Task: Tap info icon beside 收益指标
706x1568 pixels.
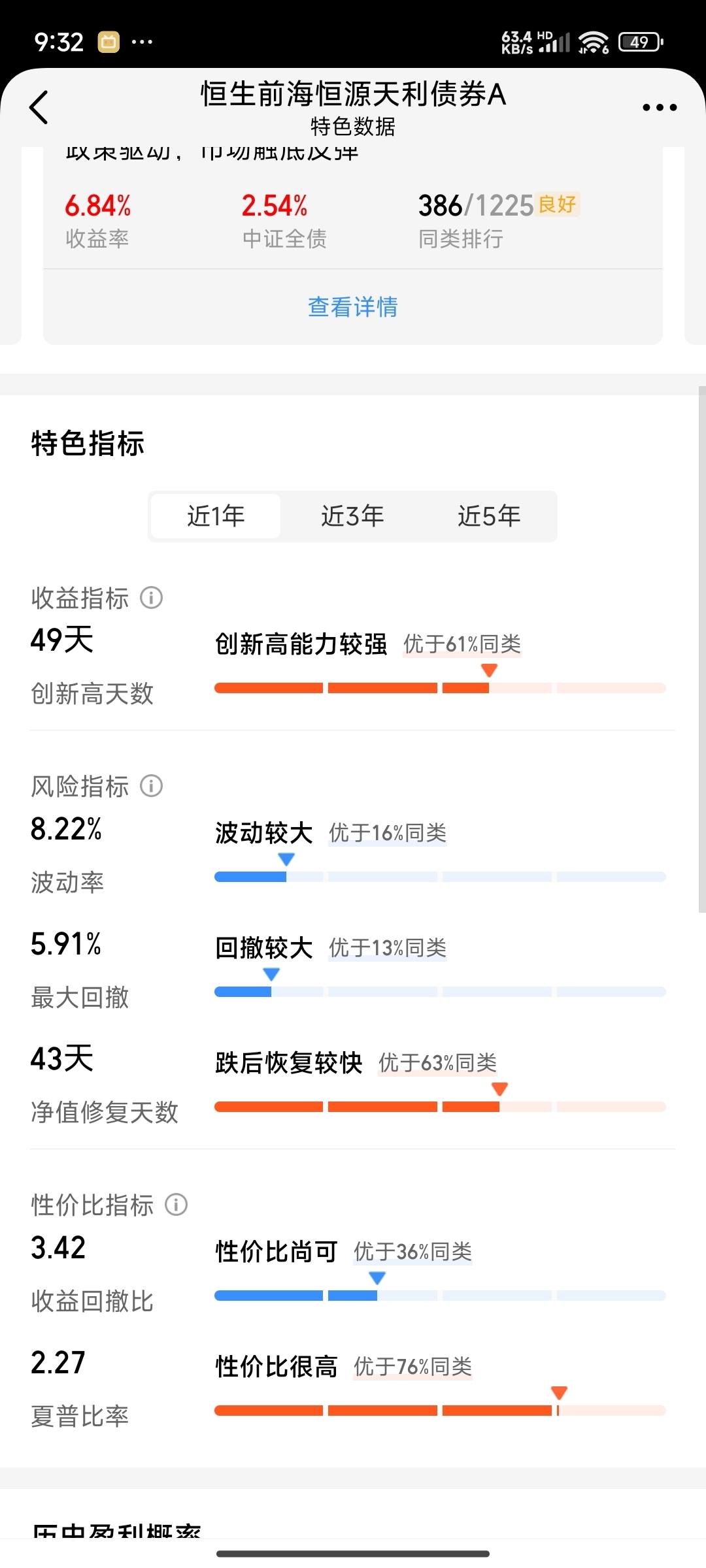Action: [x=151, y=597]
